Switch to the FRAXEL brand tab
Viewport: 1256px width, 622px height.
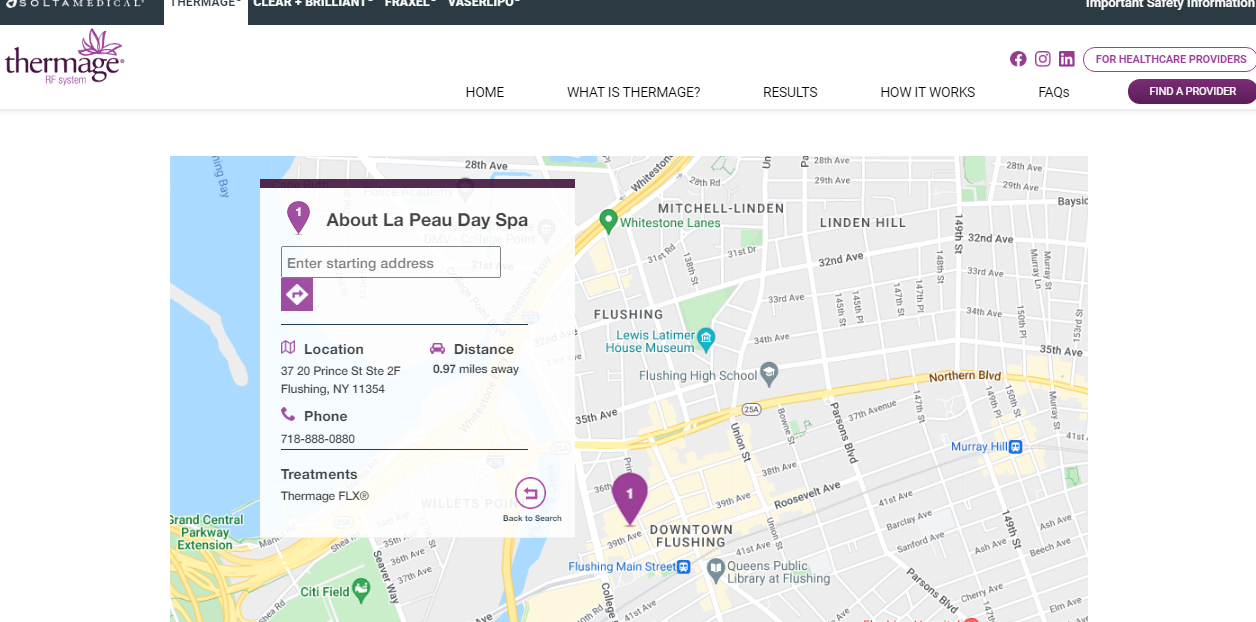coord(410,4)
